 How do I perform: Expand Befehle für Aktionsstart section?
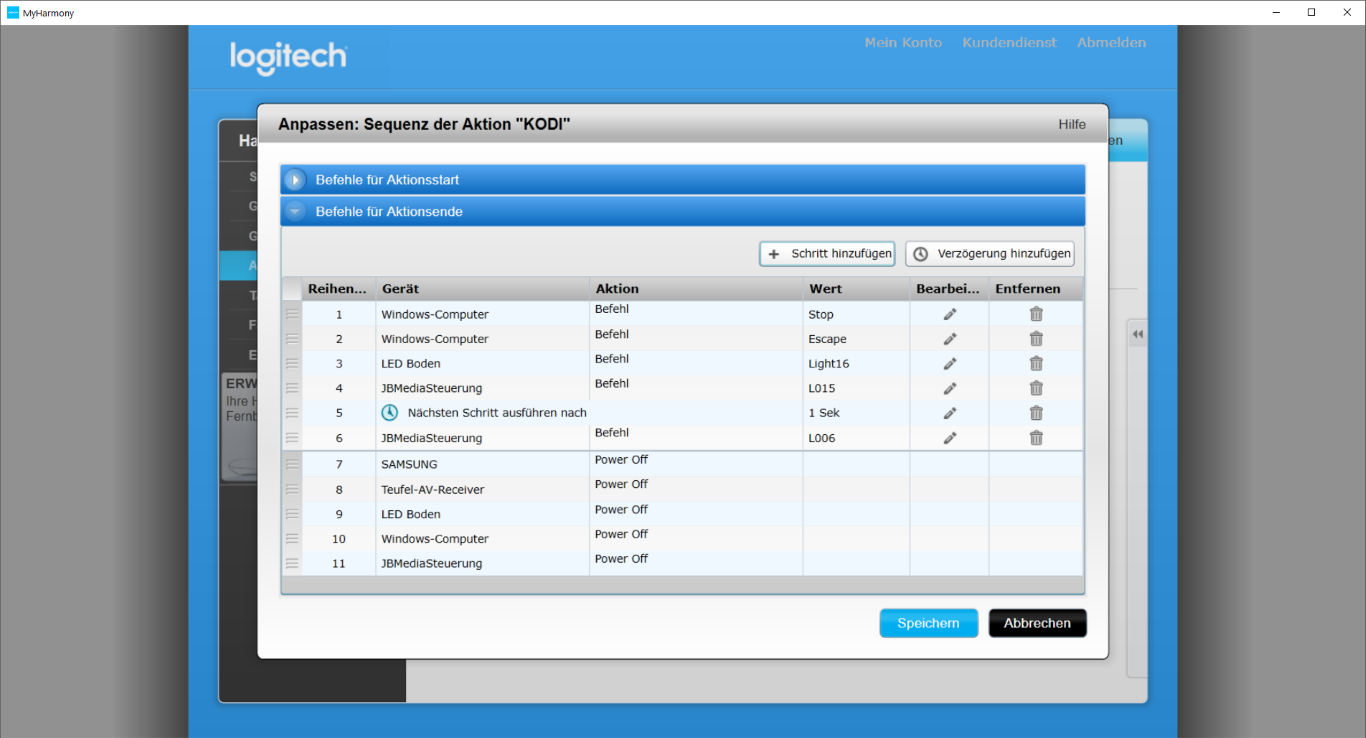point(295,180)
